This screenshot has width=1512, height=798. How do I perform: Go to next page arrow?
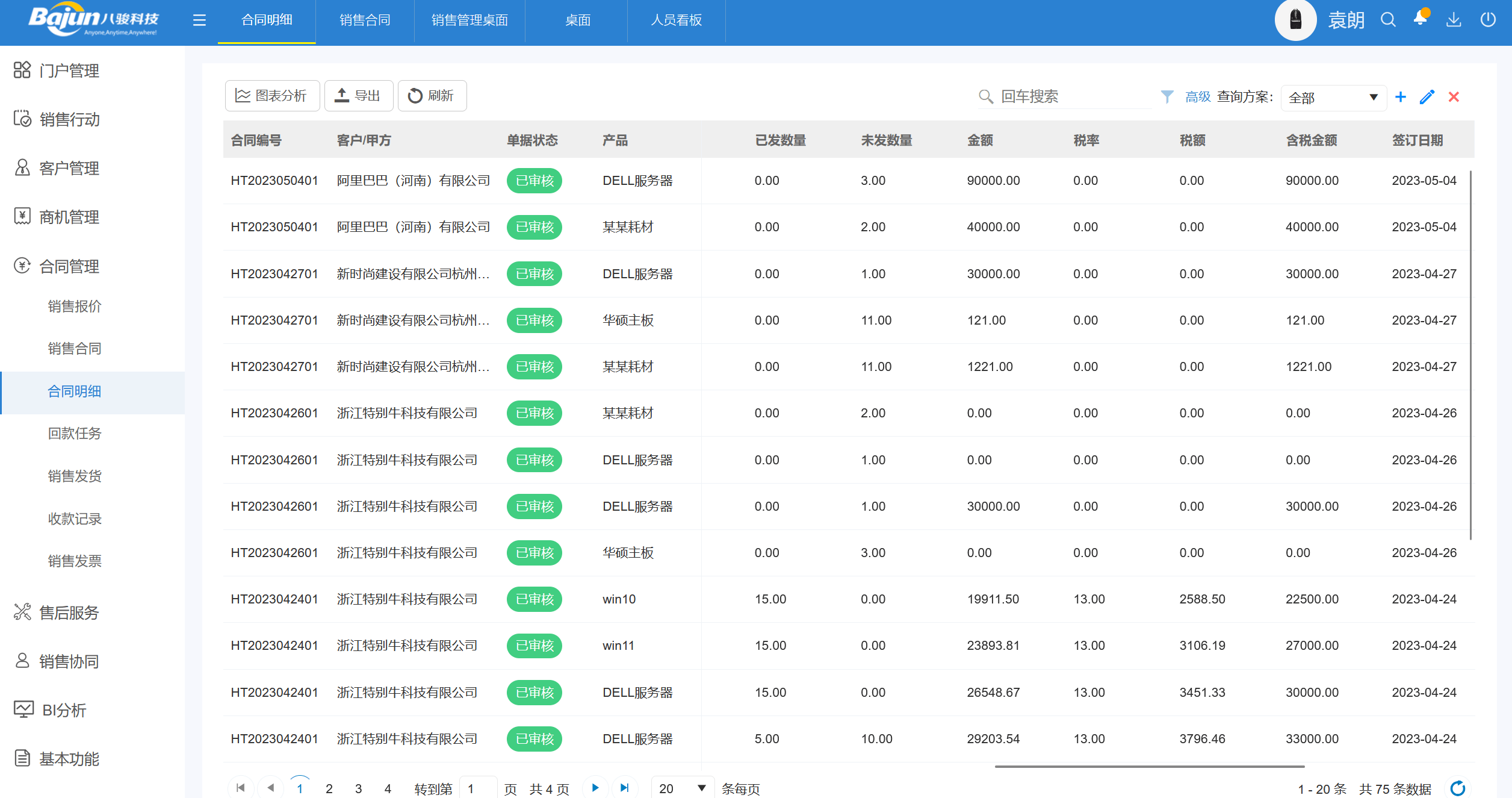click(x=595, y=788)
